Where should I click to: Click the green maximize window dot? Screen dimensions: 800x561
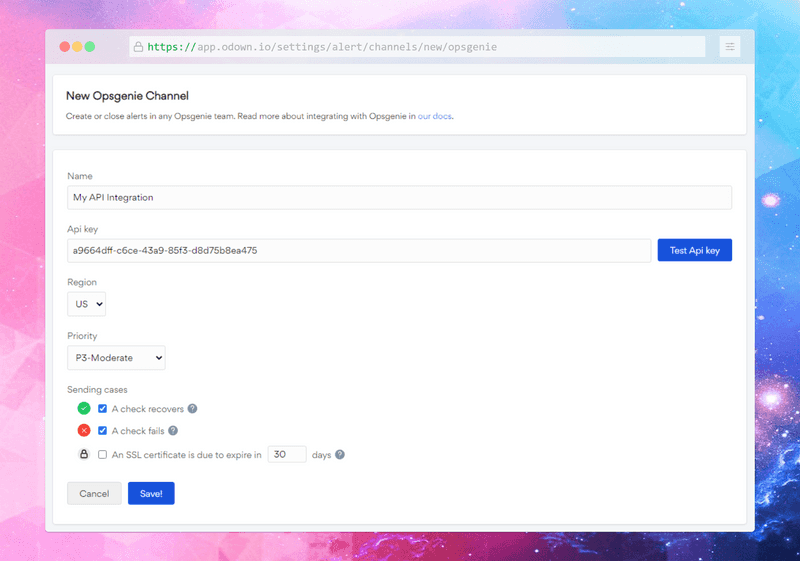tap(90, 47)
